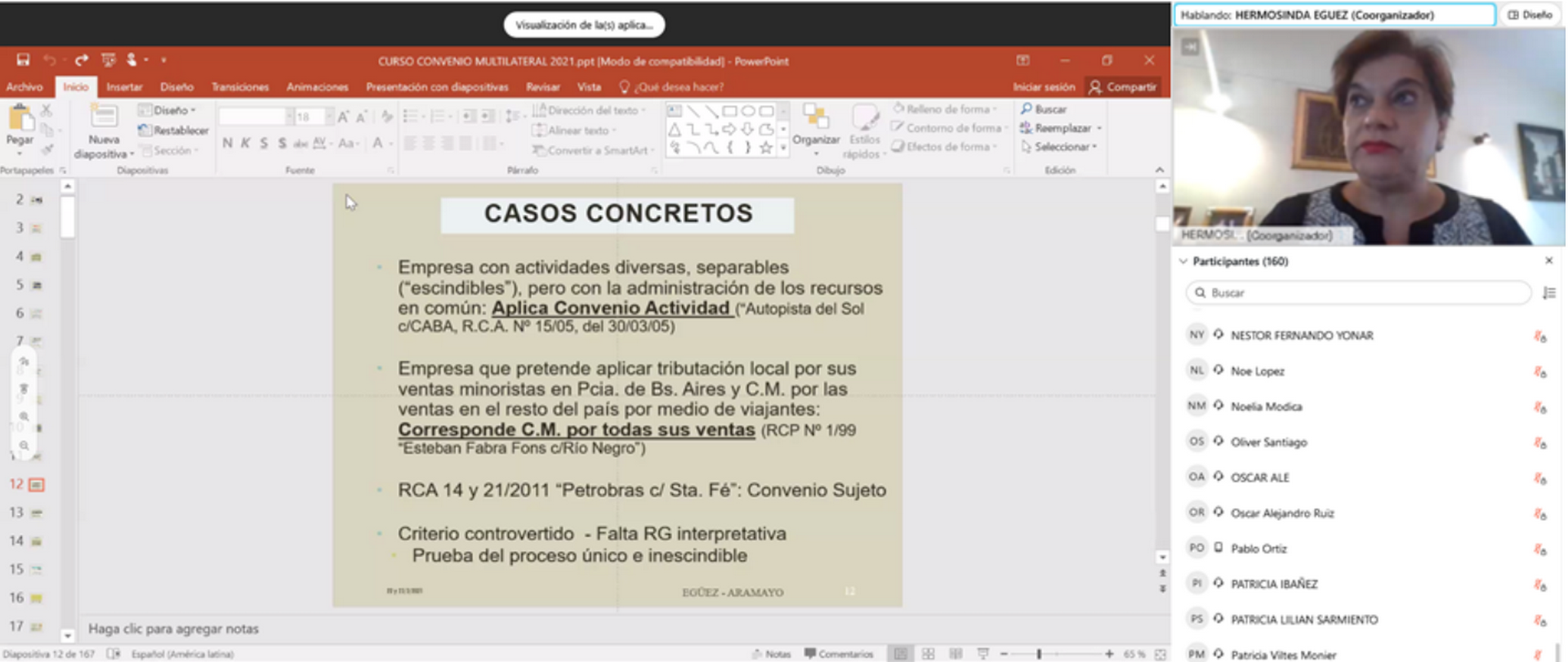Switch to the Animaciones tab
This screenshot has width=1568, height=662.
[x=317, y=87]
